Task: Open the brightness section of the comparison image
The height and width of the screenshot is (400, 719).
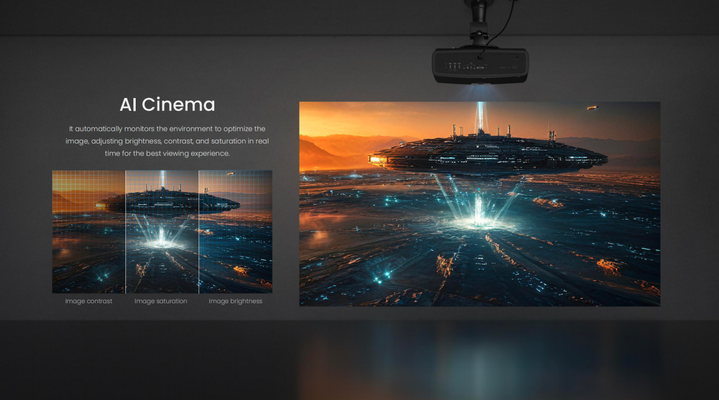Action: 235,250
